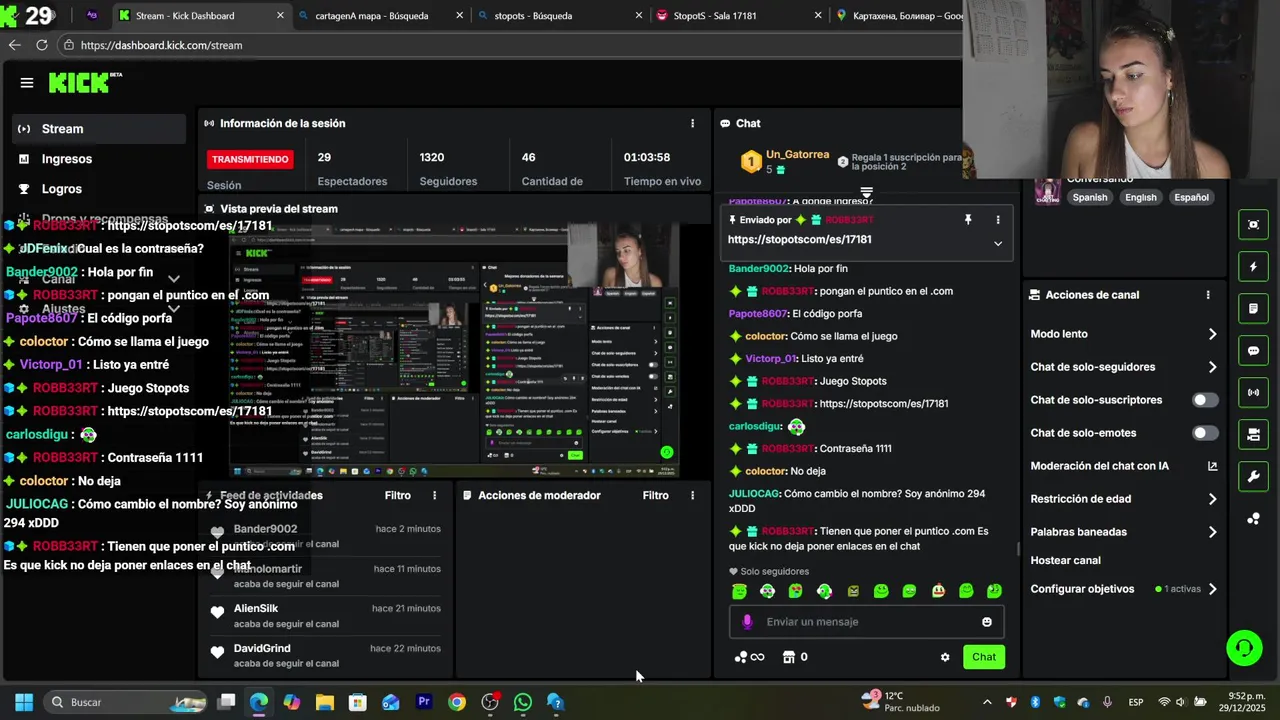Click the stream screenshot capture icon
The height and width of the screenshot is (720, 1280).
click(1253, 225)
